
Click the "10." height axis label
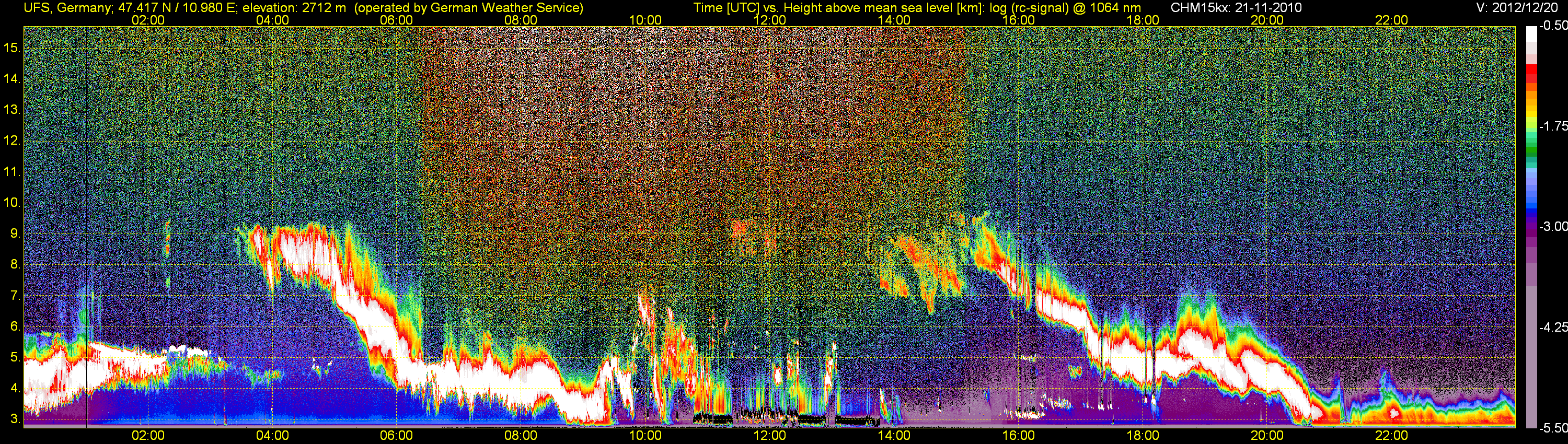[x=11, y=203]
